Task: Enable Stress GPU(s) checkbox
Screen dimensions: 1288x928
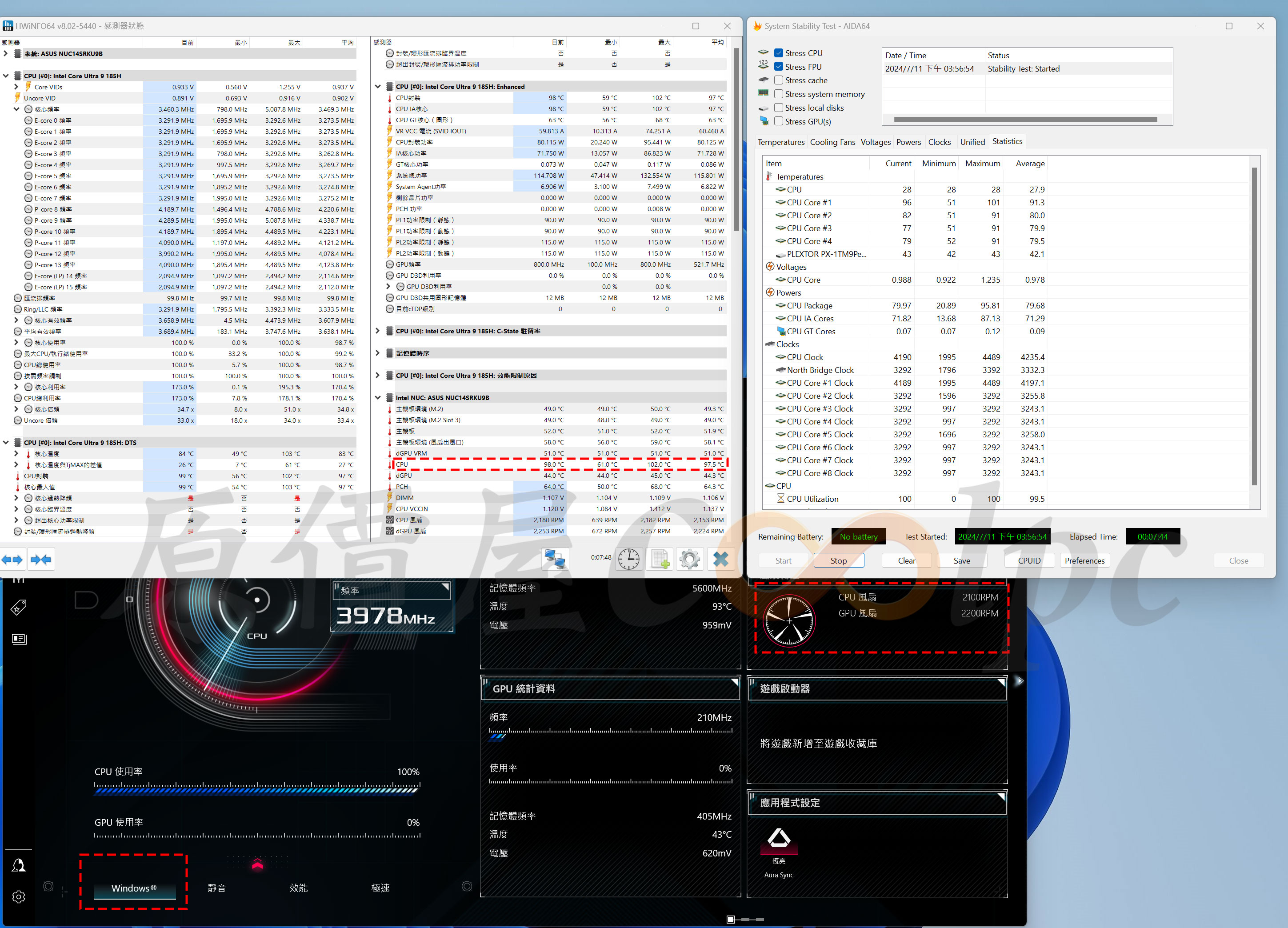Action: [x=779, y=121]
